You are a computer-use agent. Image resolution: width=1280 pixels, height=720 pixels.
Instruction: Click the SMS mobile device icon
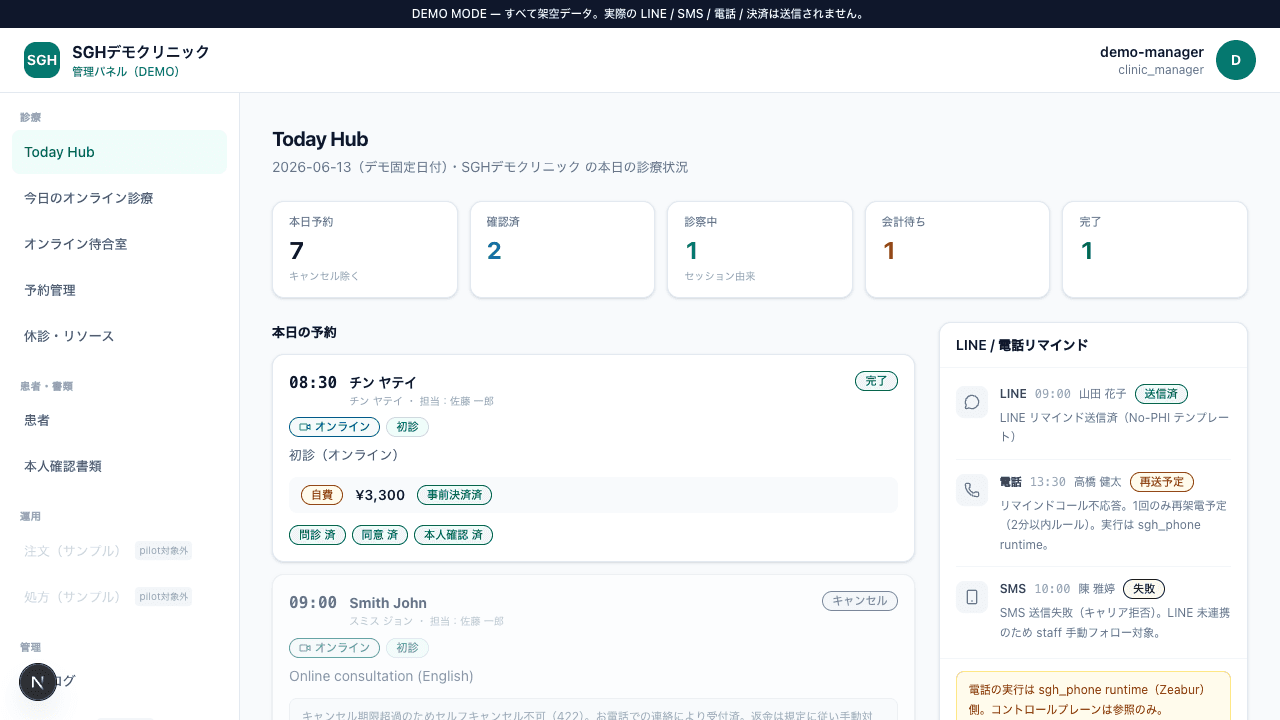(972, 597)
